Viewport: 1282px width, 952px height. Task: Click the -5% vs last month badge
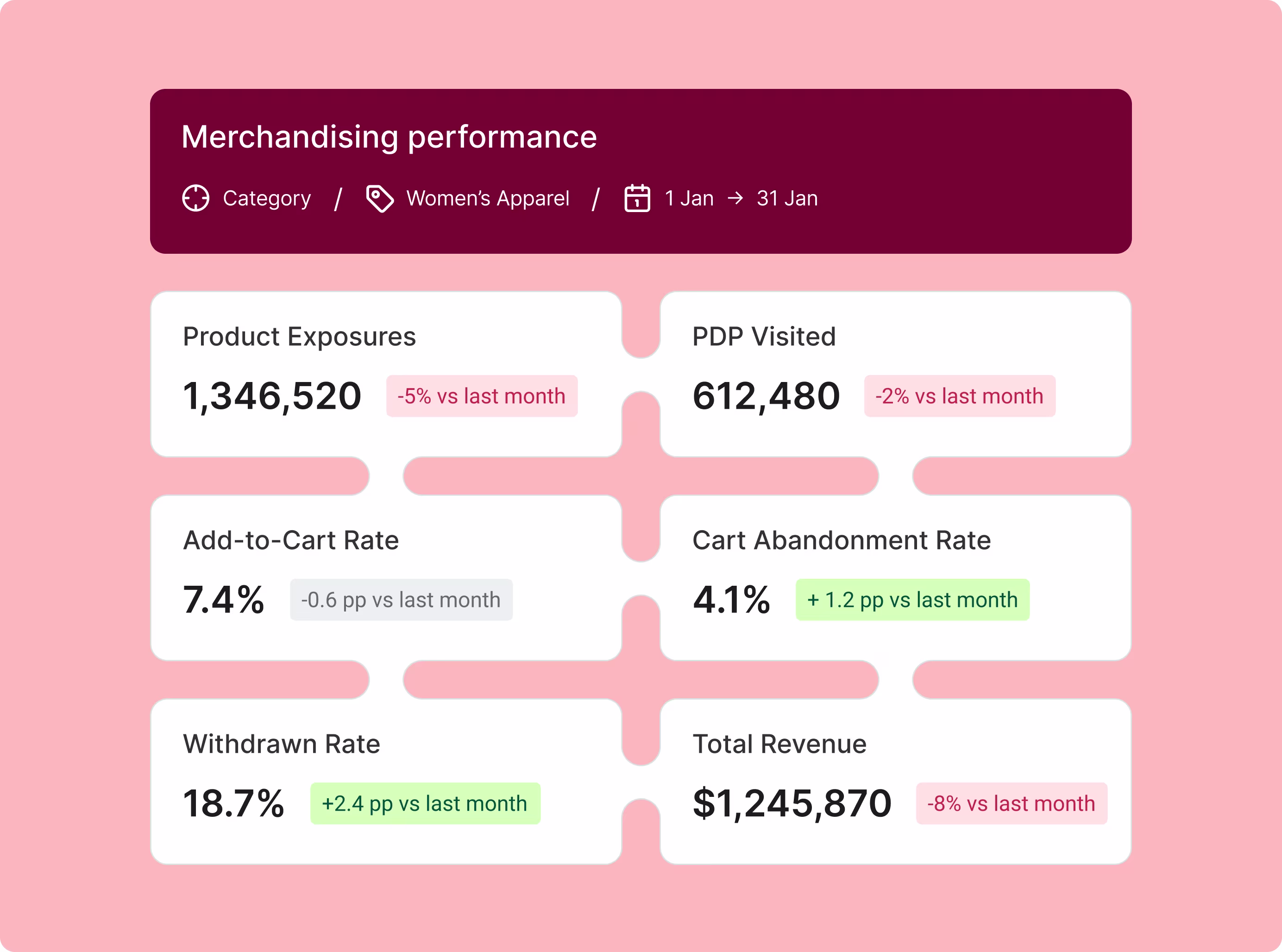[x=481, y=396]
